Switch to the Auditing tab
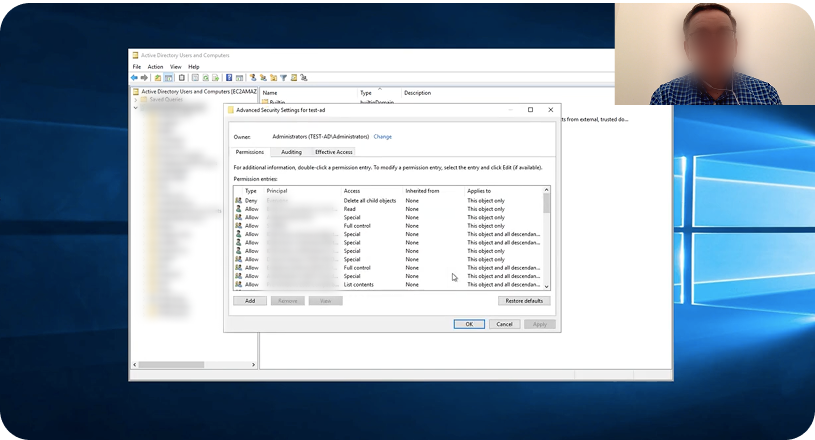 coord(291,152)
